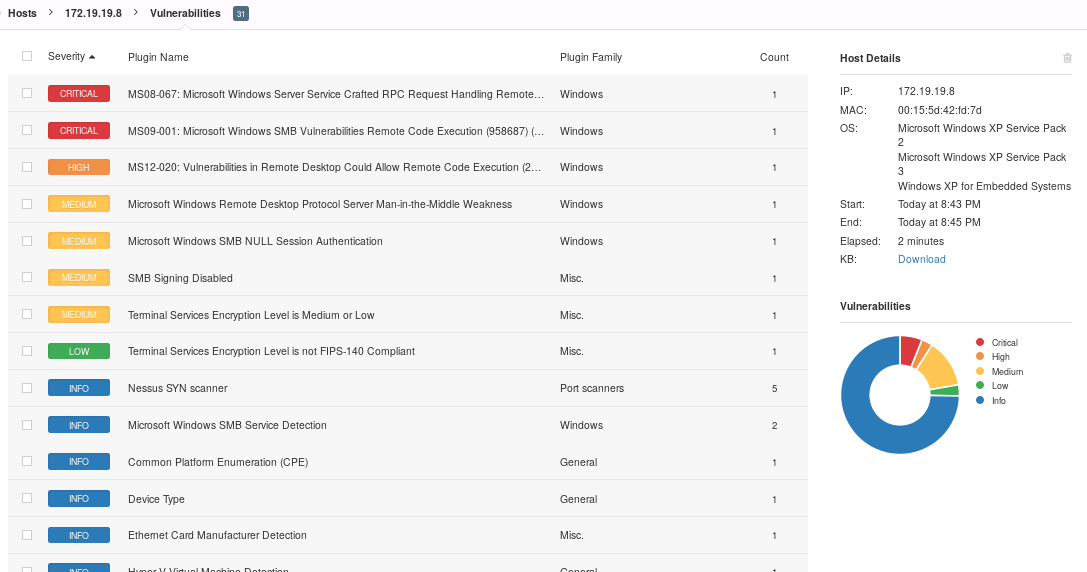The image size is (1087, 572).
Task: Sort by Severity column arrow
Action: (92, 57)
